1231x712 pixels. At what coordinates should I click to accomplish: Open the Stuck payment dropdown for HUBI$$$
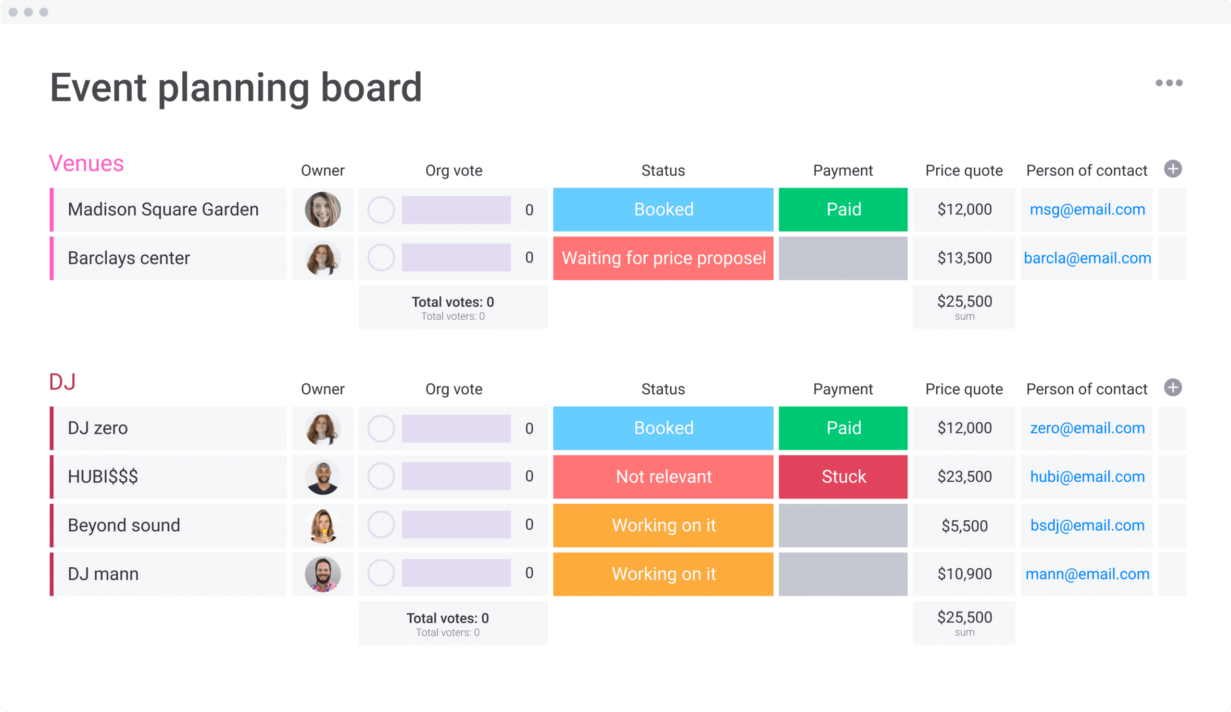click(843, 477)
